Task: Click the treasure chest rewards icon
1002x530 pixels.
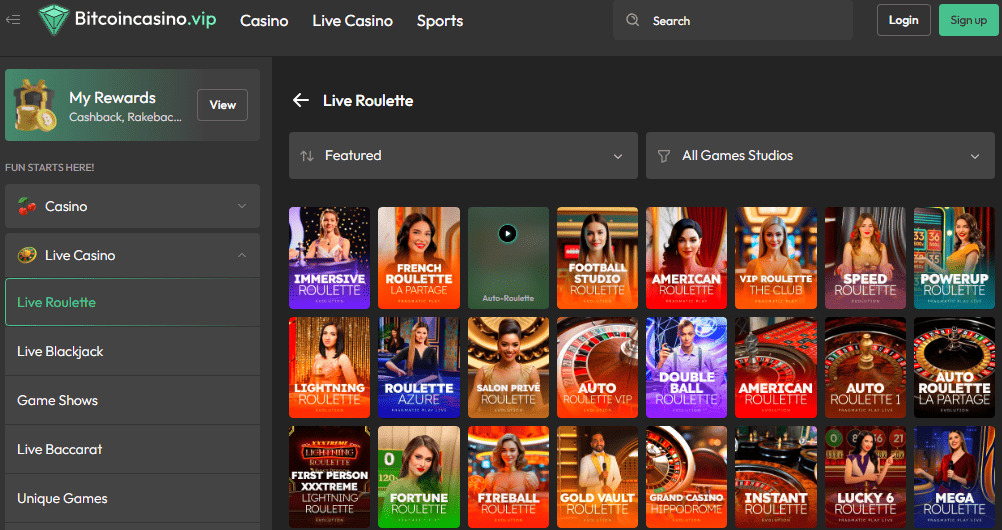Action: (x=35, y=105)
